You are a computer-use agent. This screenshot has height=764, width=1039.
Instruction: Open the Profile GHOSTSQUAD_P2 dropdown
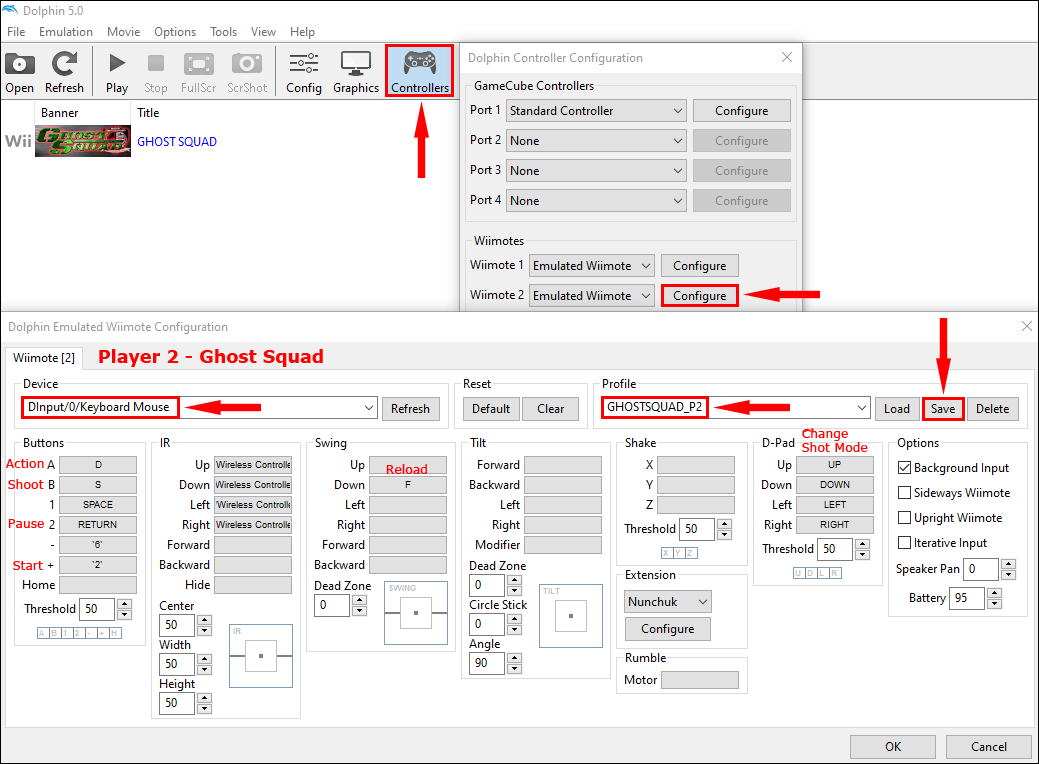pos(736,408)
